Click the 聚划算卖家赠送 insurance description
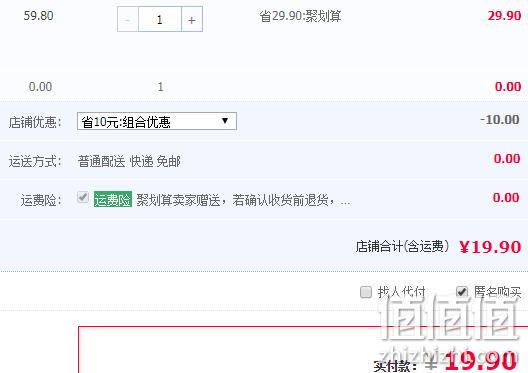 [243, 200]
